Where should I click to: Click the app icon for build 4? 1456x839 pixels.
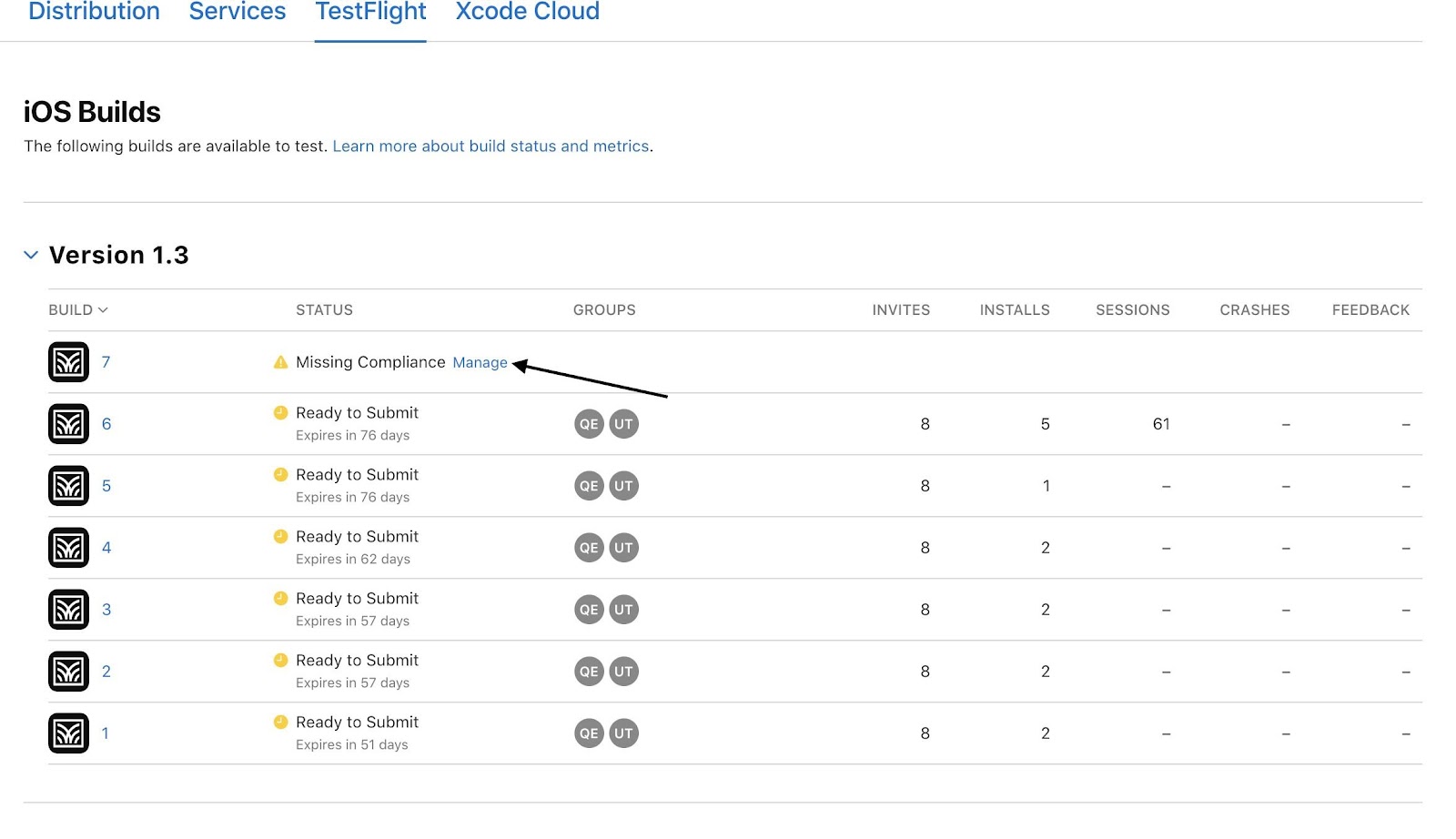pos(68,548)
